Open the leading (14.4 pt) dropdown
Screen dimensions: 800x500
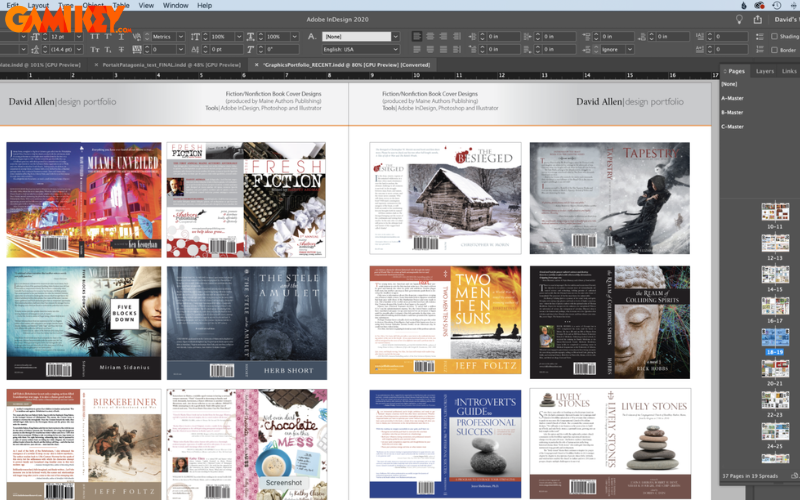click(x=79, y=49)
